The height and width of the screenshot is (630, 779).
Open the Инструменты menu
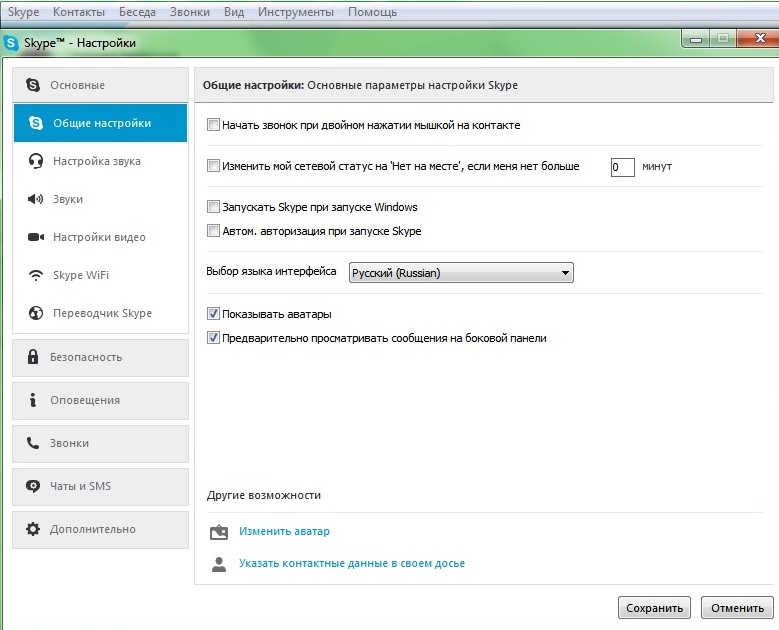(296, 12)
